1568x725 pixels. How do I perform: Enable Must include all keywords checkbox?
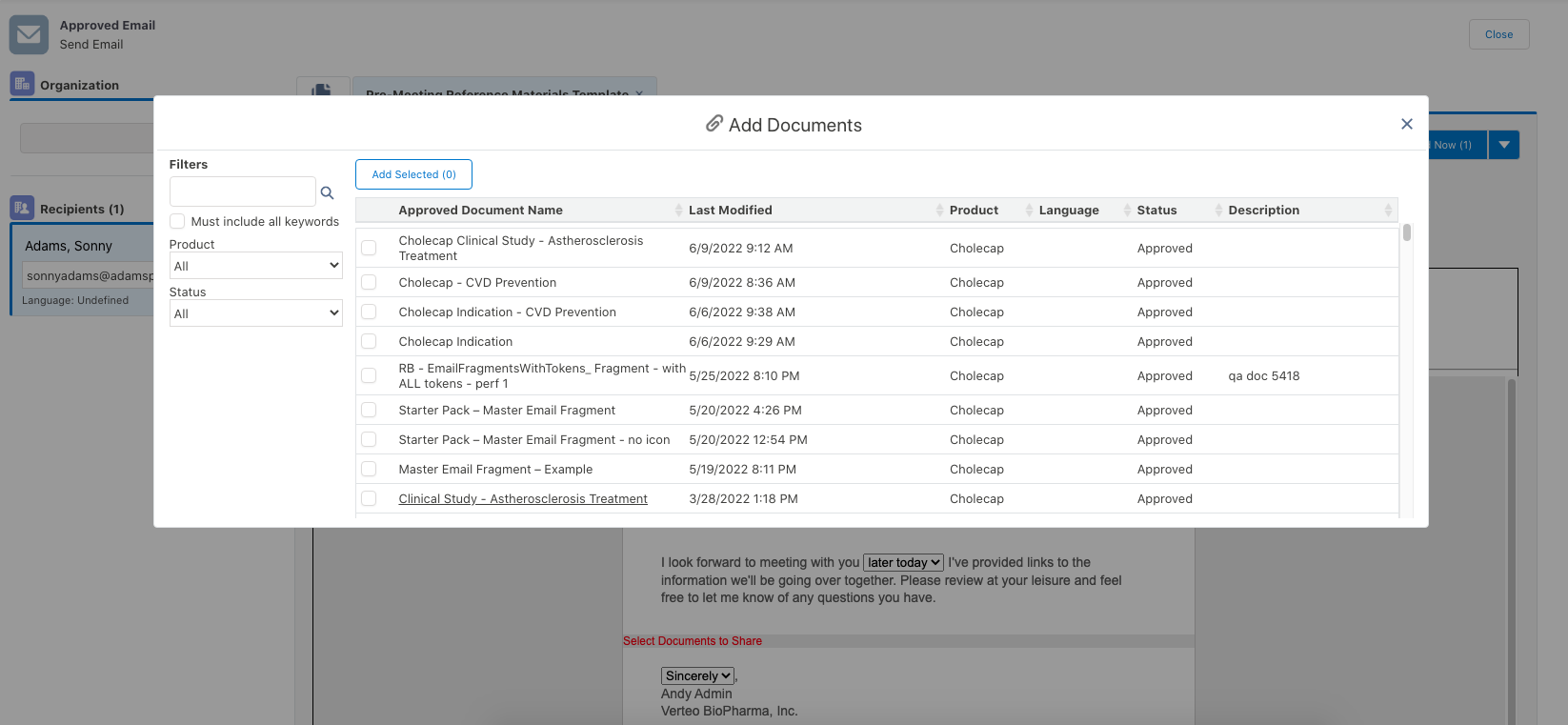tap(177, 221)
